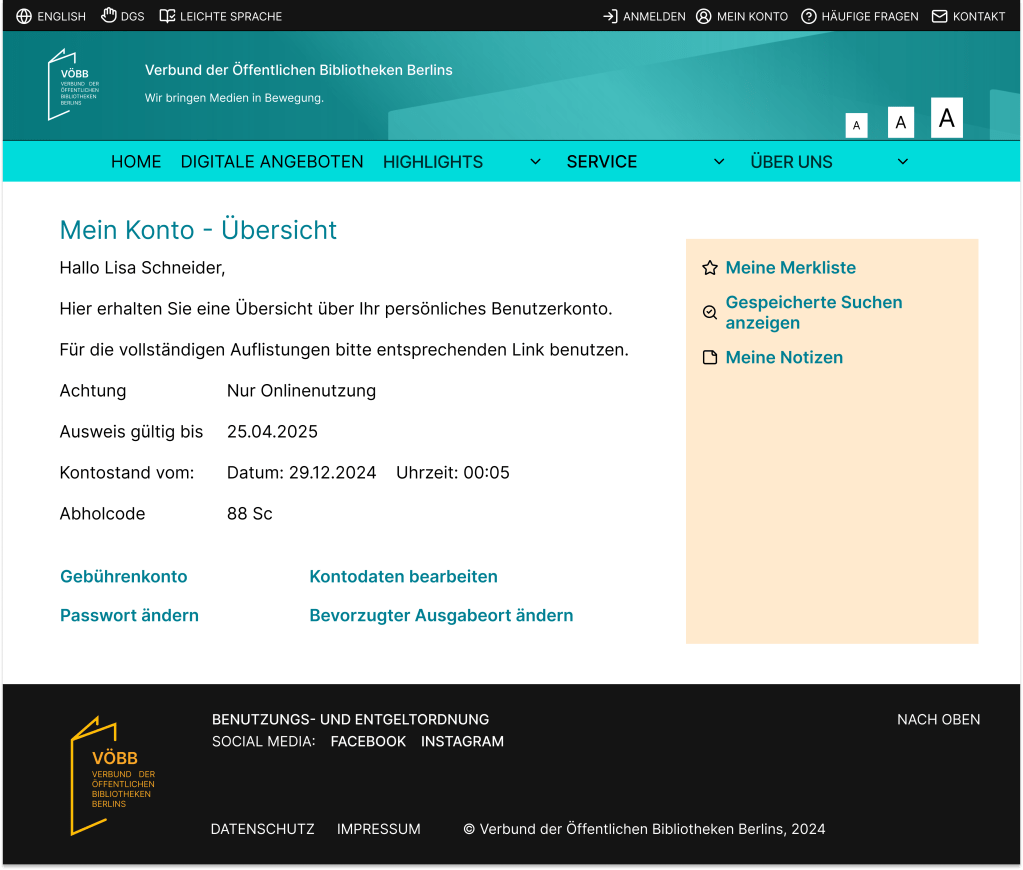Expand the Highlights dropdown chevron
This screenshot has width=1023, height=870.
click(x=535, y=162)
